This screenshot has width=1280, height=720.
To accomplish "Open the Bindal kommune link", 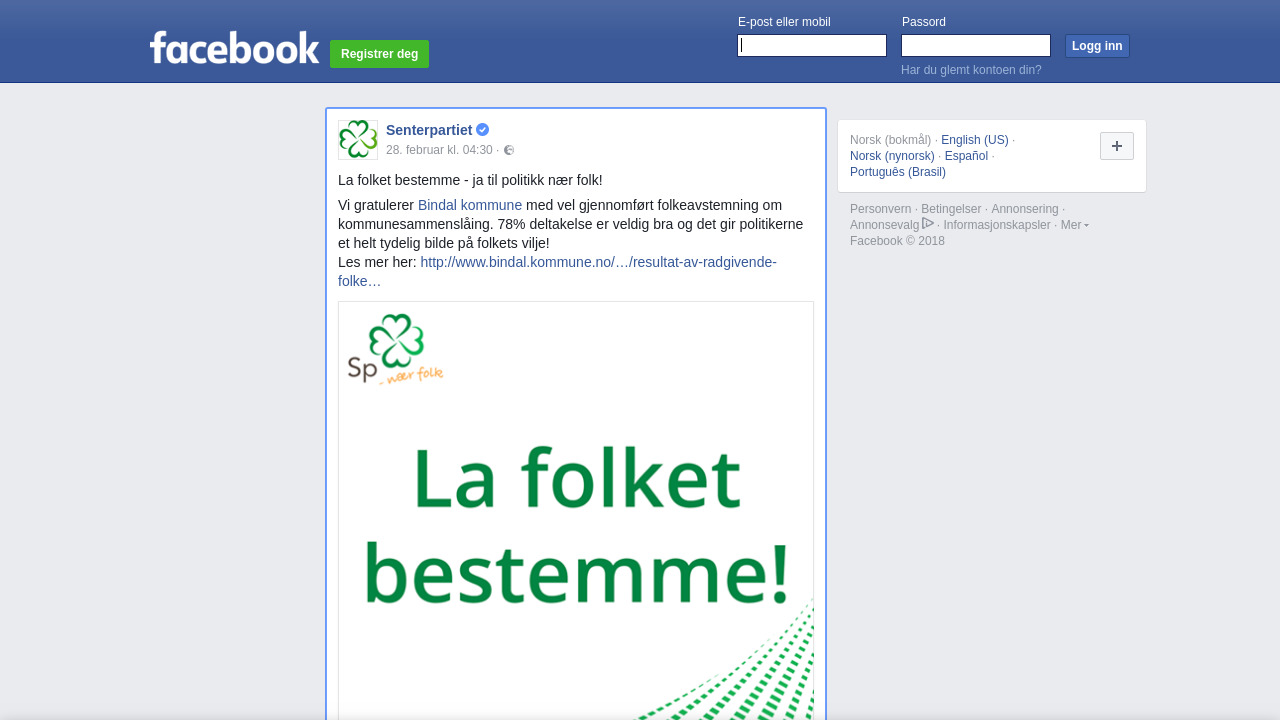I will tap(470, 205).
